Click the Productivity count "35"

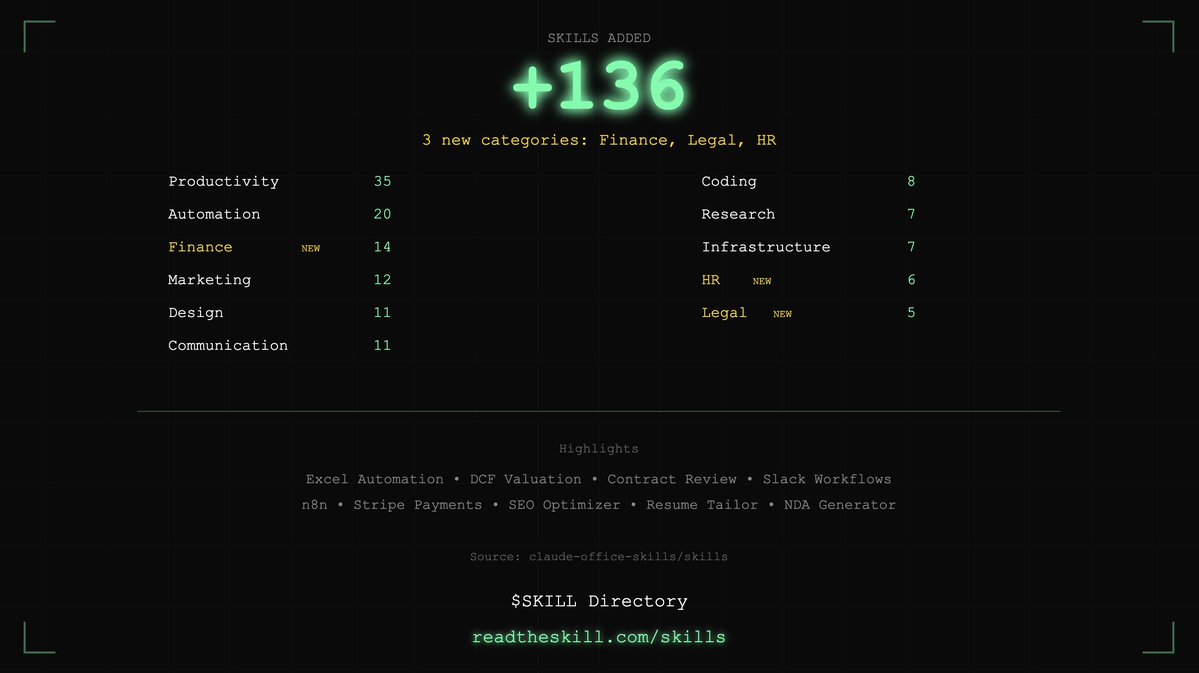[x=382, y=181]
